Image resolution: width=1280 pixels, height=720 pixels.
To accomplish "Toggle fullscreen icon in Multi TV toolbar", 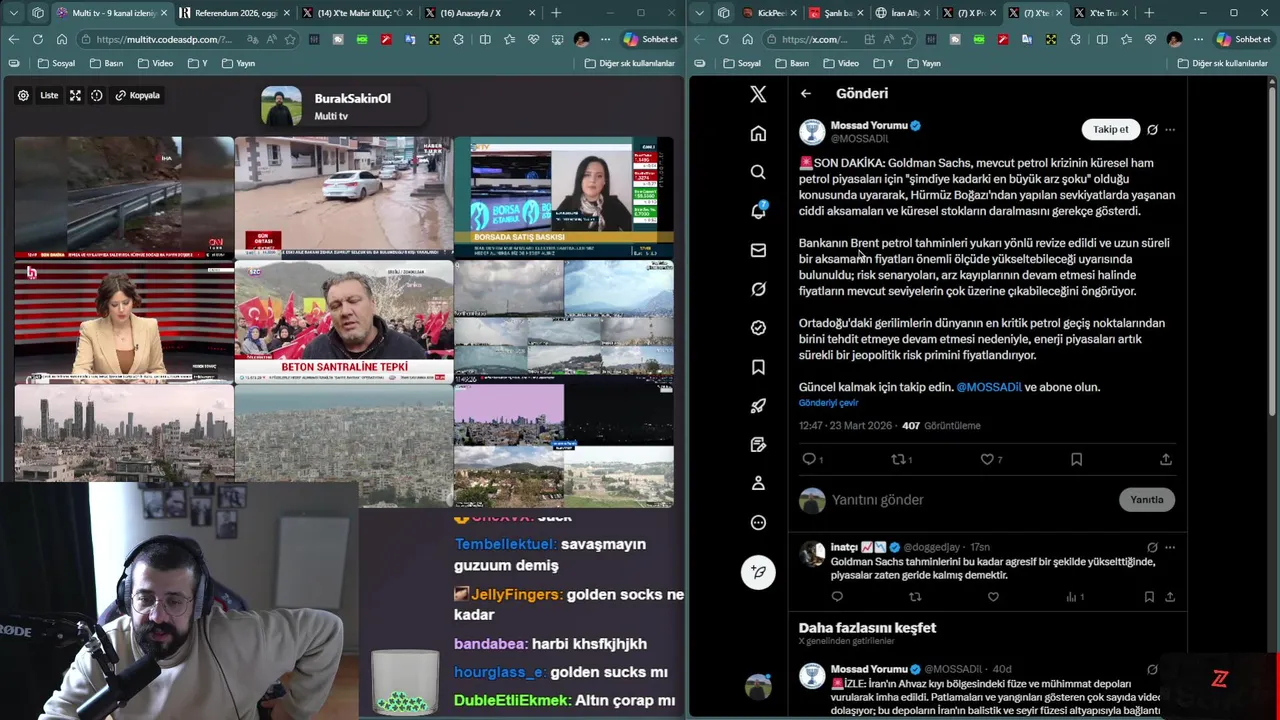I will (75, 95).
